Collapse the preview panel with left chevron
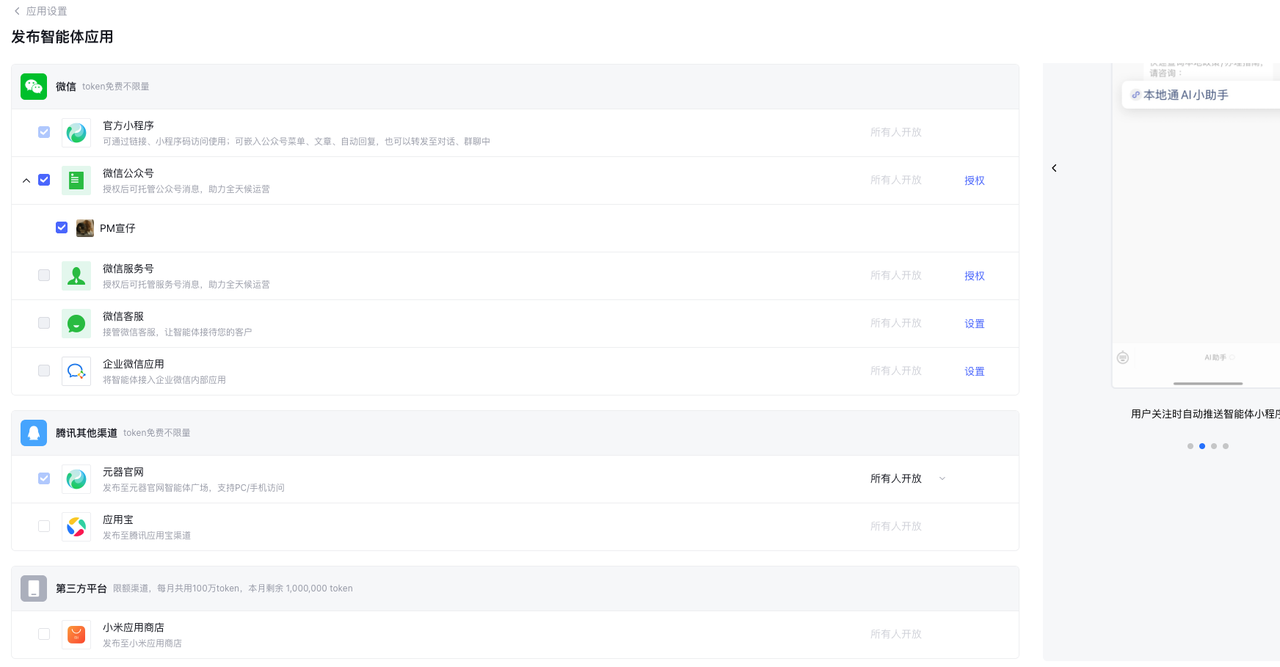This screenshot has width=1280, height=667. (x=1054, y=168)
